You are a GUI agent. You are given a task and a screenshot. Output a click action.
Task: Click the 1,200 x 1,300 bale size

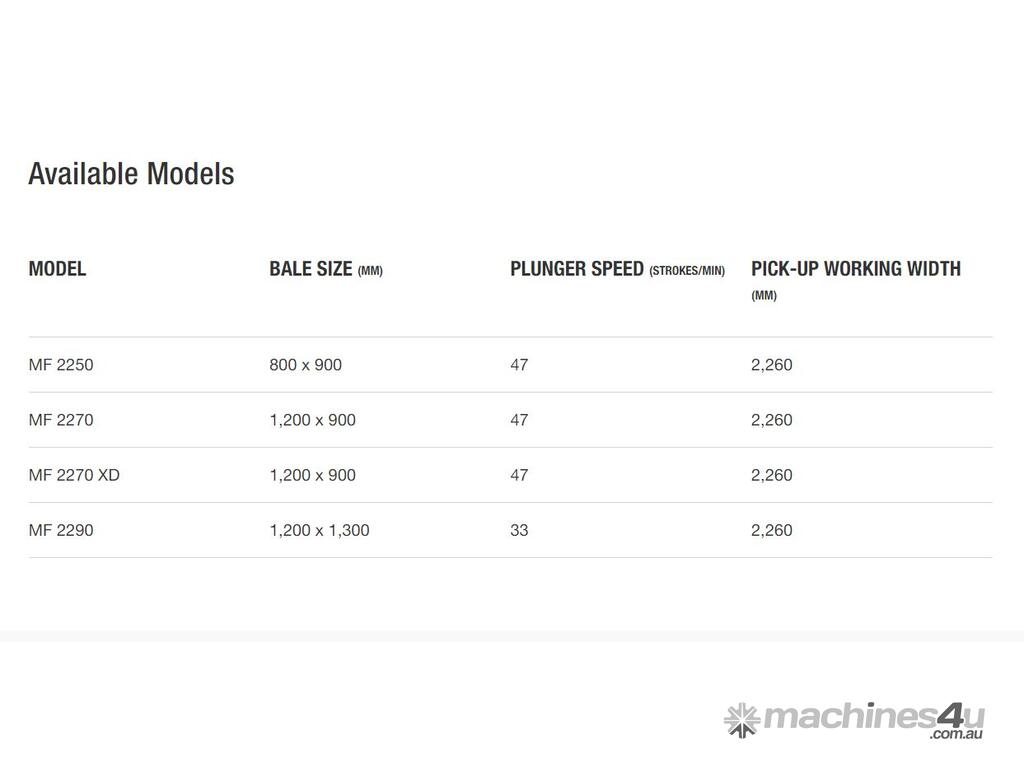(319, 530)
